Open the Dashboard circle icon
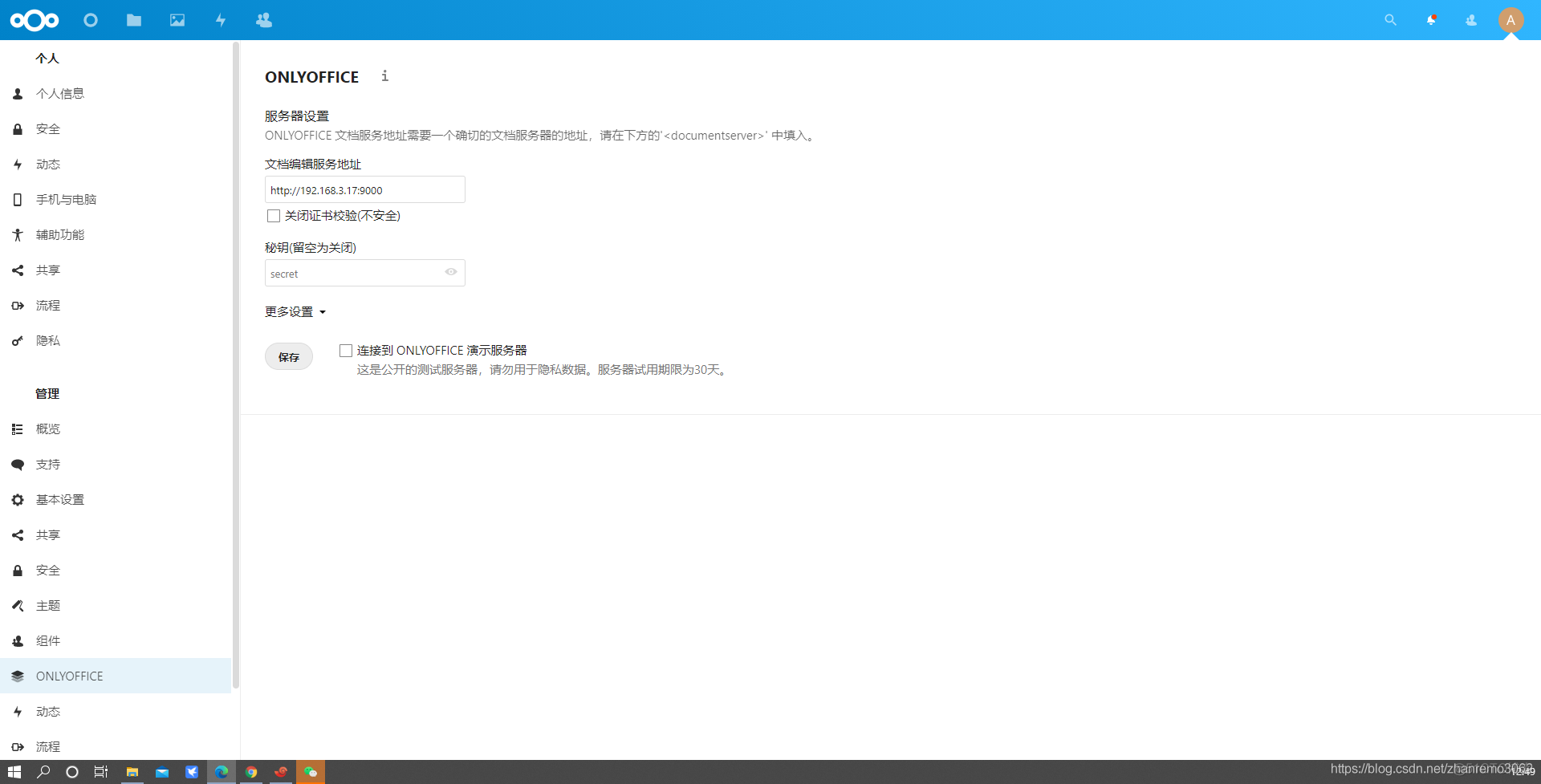Screen dimensions: 1541x784 [91, 20]
